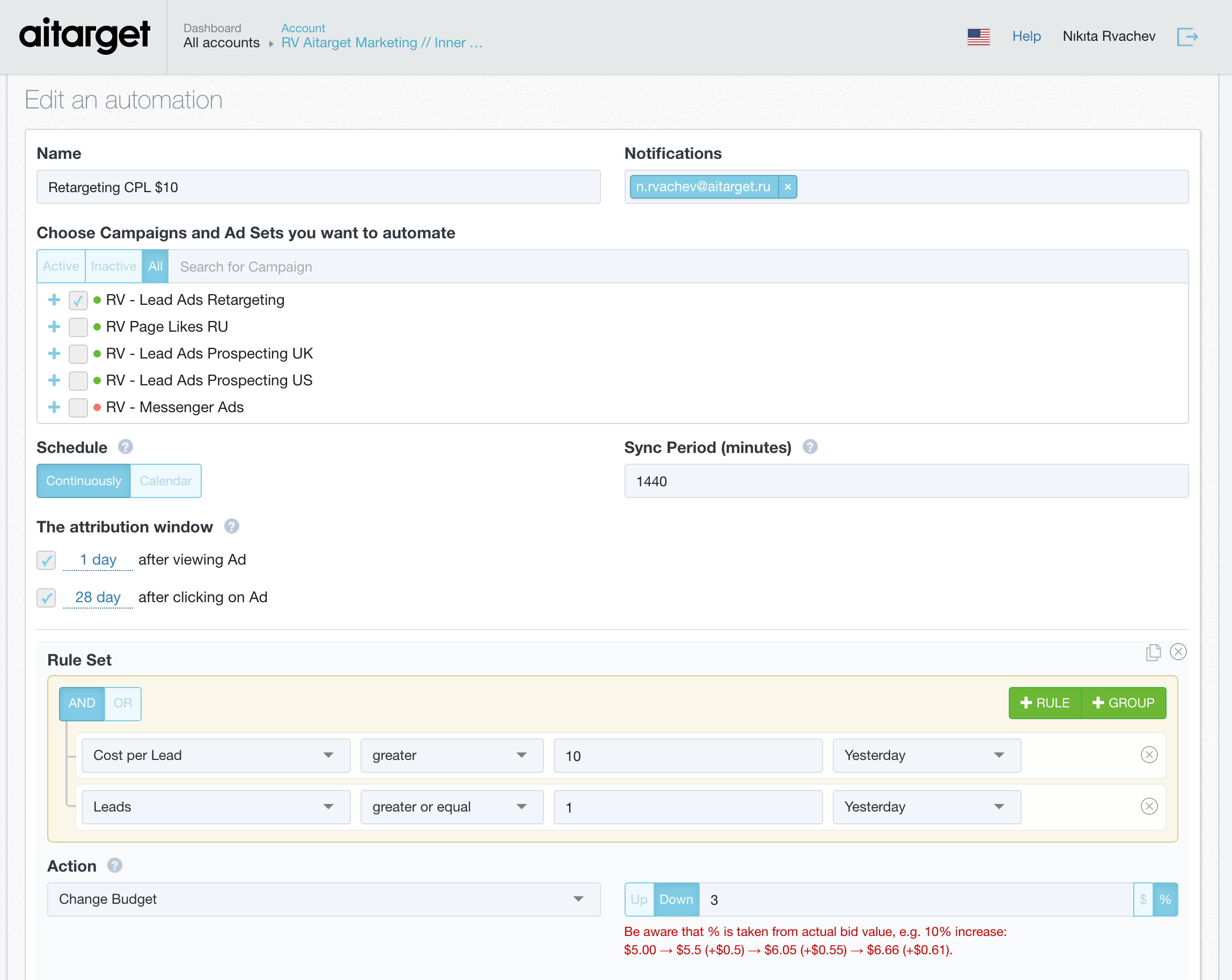1232x980 pixels.
Task: Remove the Leads rule row
Action: [1149, 806]
